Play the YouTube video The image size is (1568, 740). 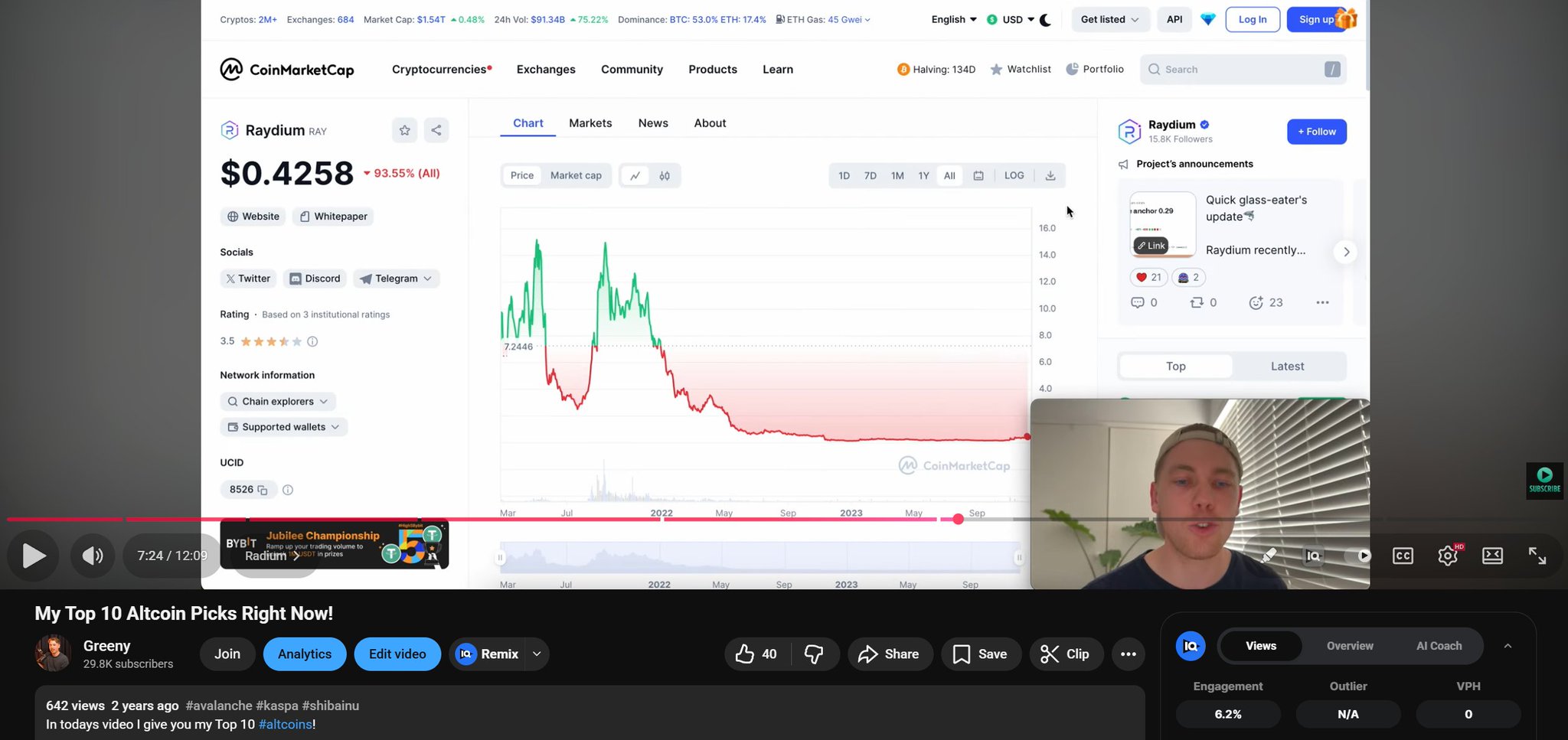[x=34, y=556]
